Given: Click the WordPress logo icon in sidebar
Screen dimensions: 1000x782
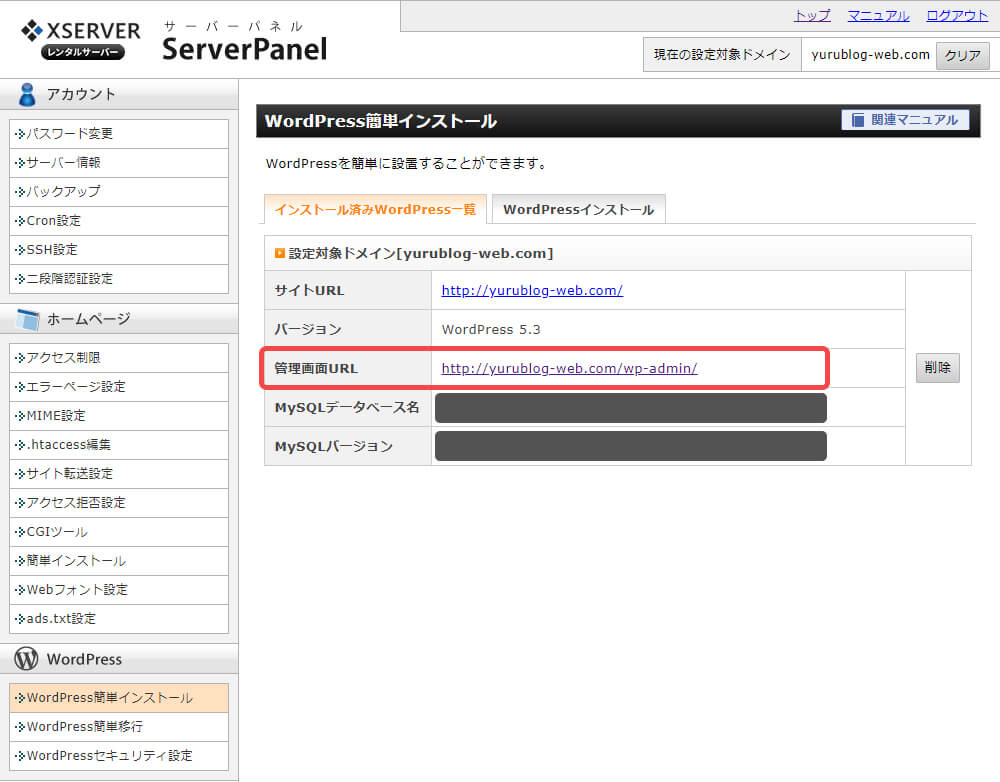Looking at the screenshot, I should 27,659.
